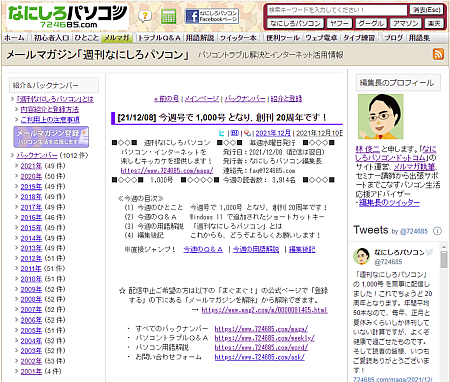Jump to 編集後記 section
This screenshot has width=450, height=382.
(x=302, y=249)
